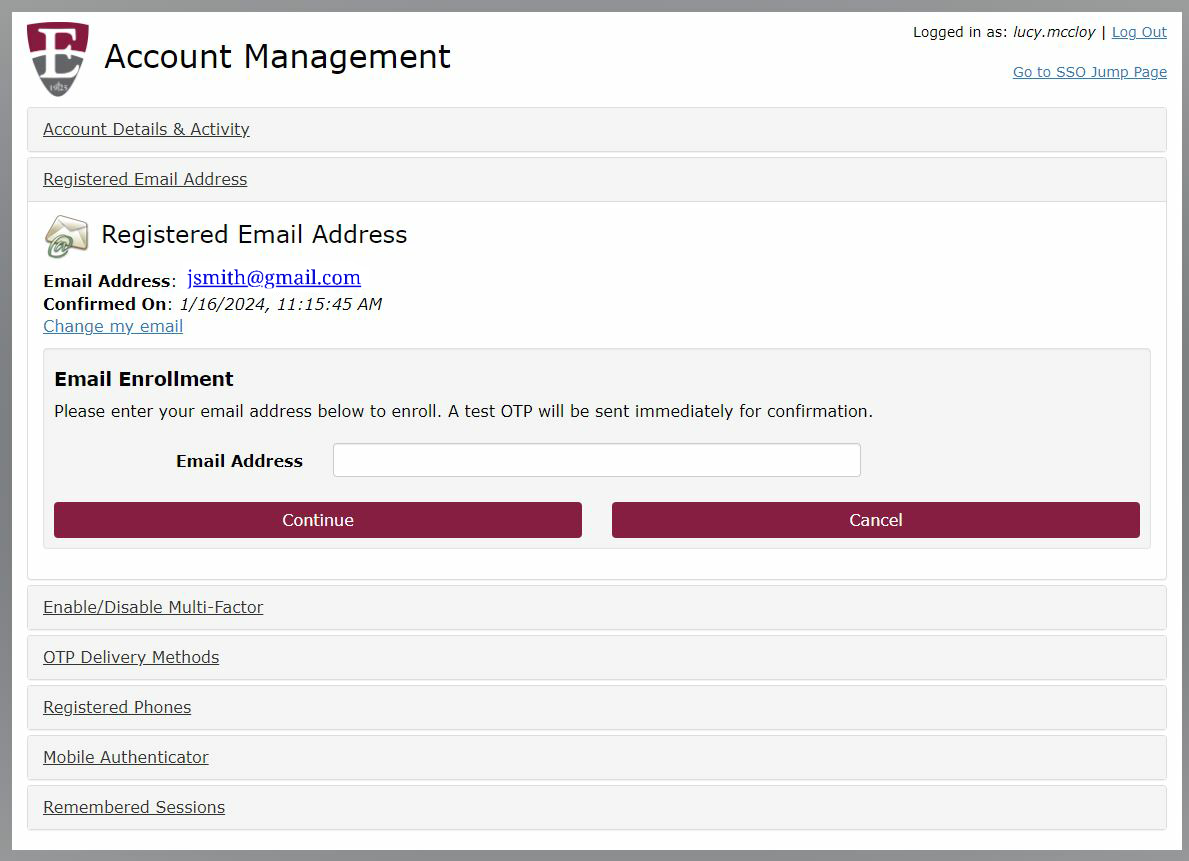Viewport: 1189px width, 861px height.
Task: Click the maroon shield logo
Action: tap(58, 58)
